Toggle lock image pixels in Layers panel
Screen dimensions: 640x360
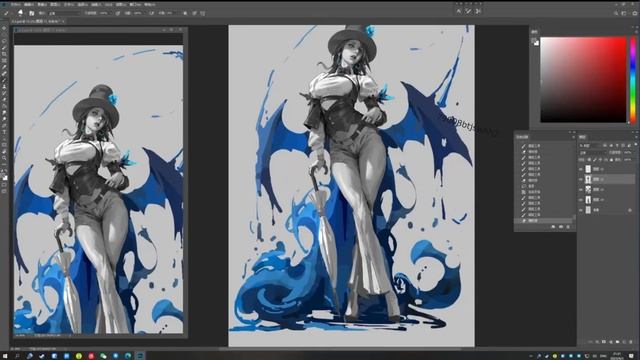pos(595,160)
